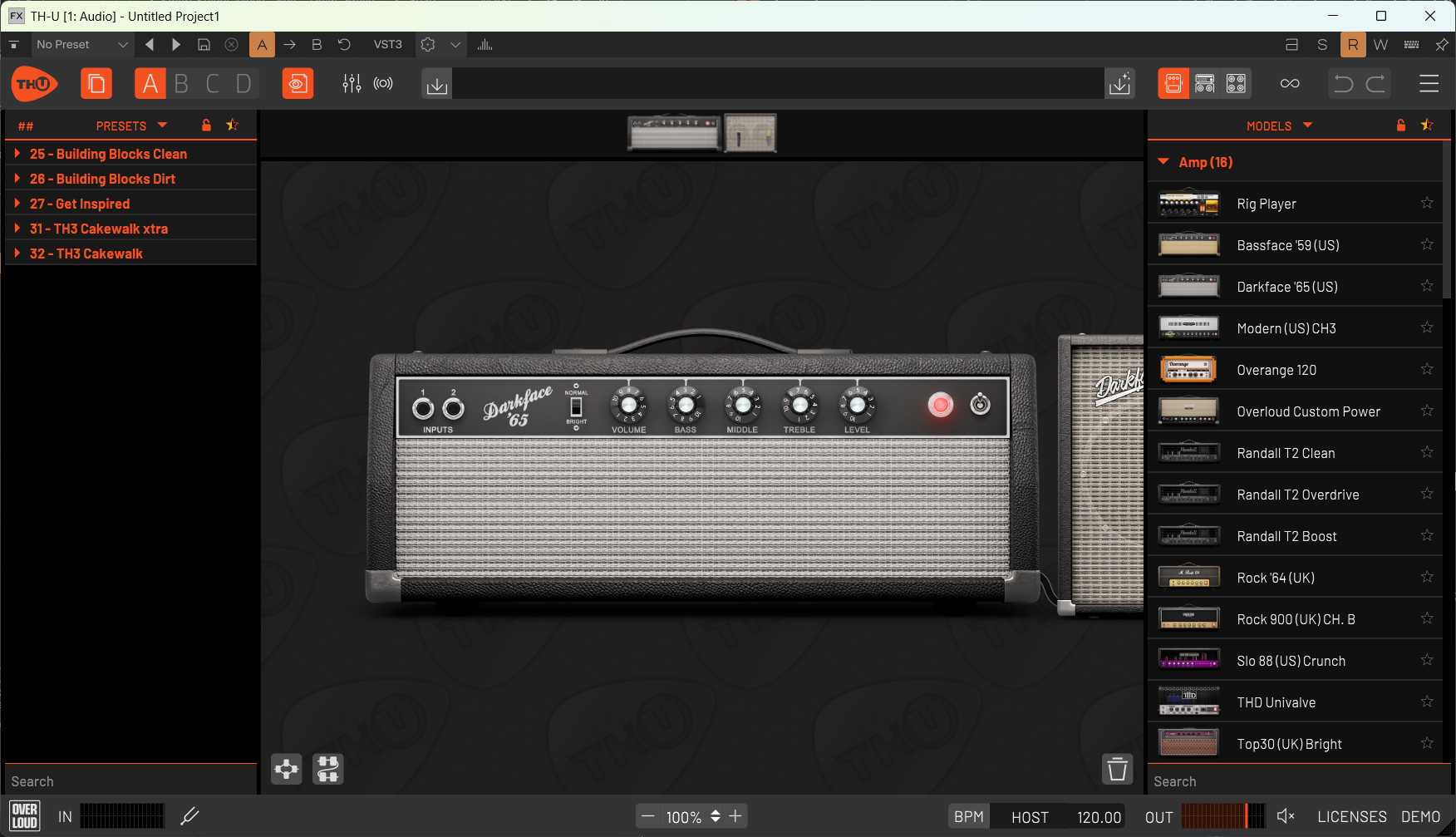Click the save preset icon beside name field
The height and width of the screenshot is (837, 1456).
pyautogui.click(x=1120, y=84)
